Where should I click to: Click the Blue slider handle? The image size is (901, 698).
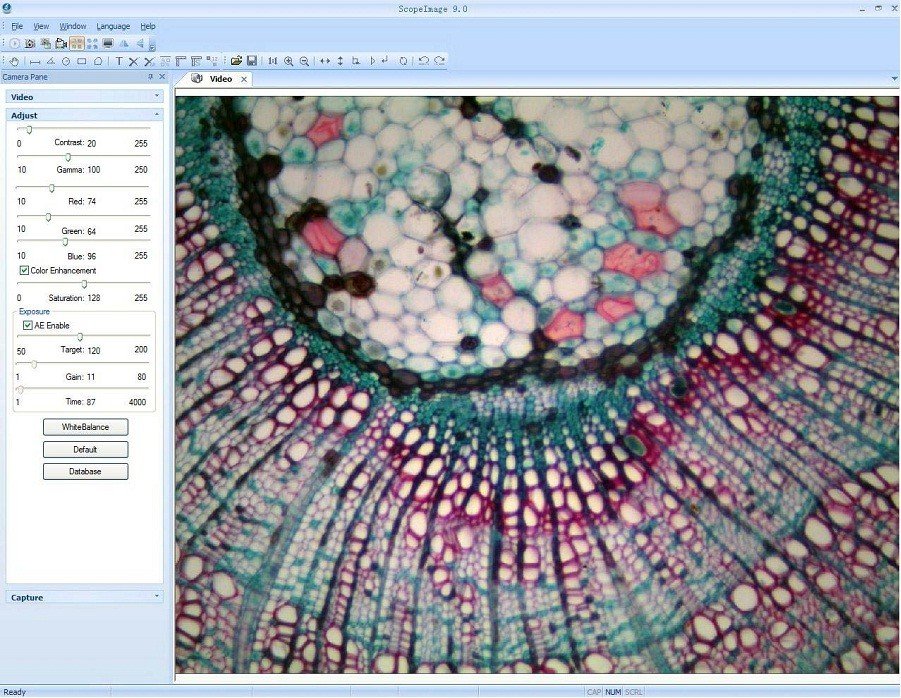[66, 242]
